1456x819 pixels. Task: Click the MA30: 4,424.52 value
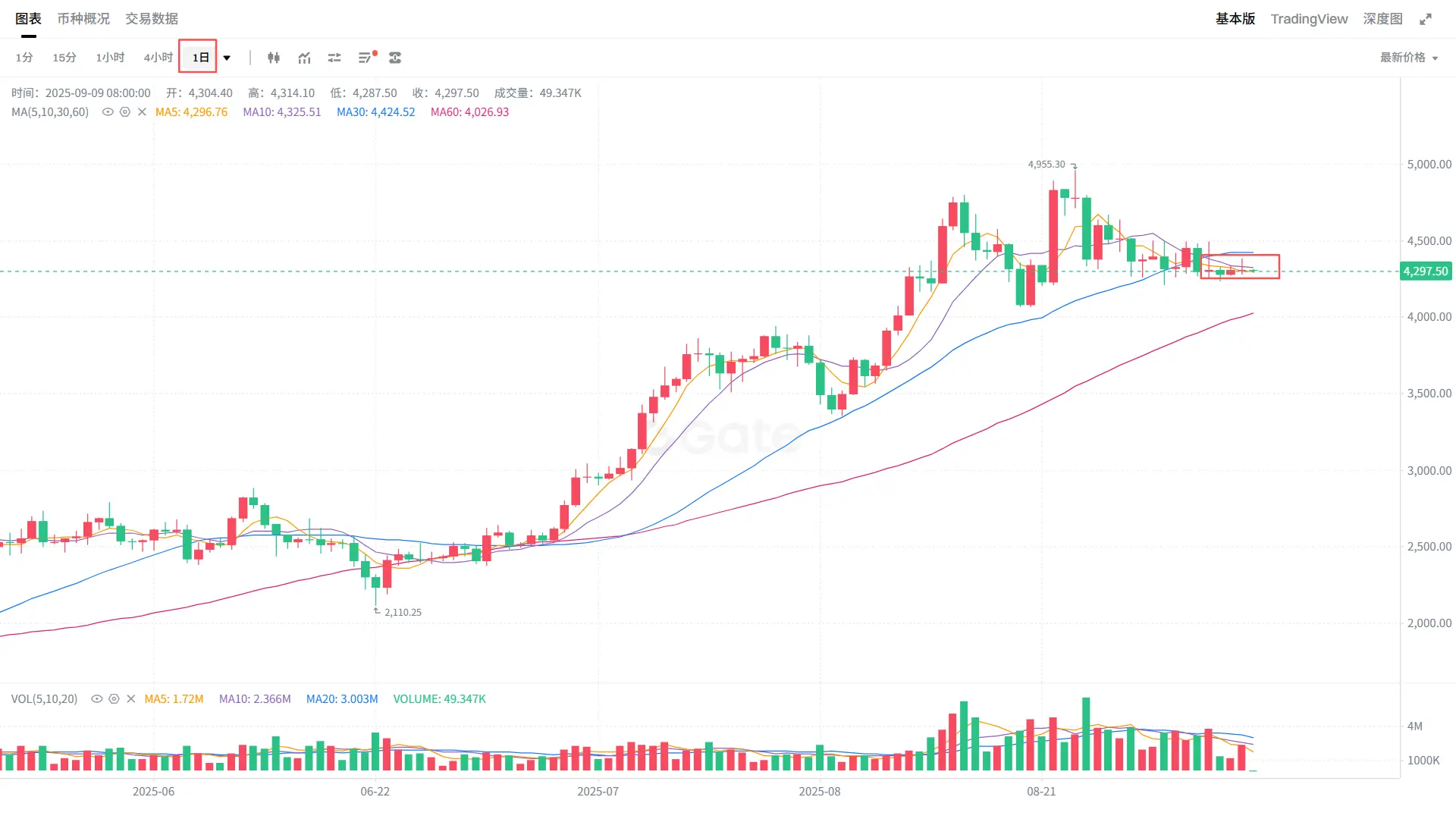(x=376, y=112)
